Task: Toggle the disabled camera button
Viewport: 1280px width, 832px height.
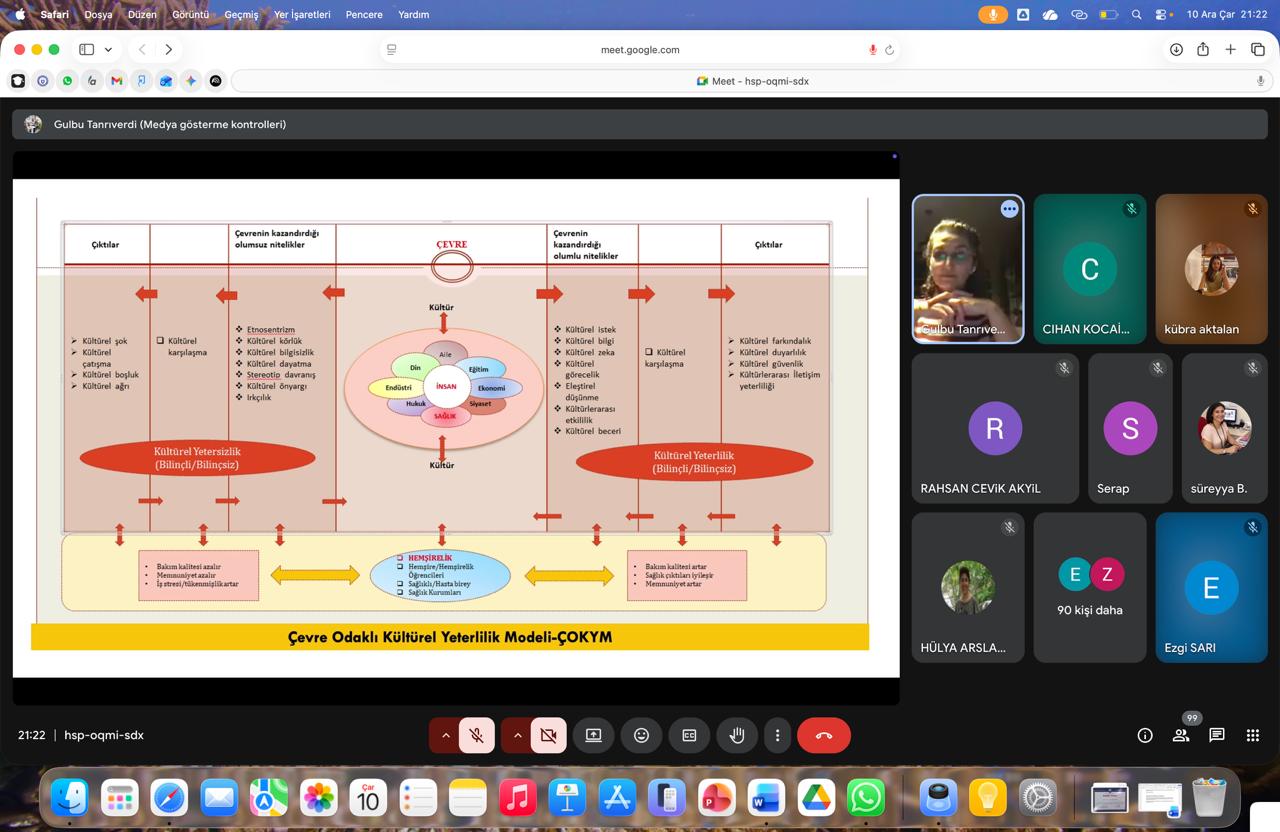Action: [x=548, y=735]
